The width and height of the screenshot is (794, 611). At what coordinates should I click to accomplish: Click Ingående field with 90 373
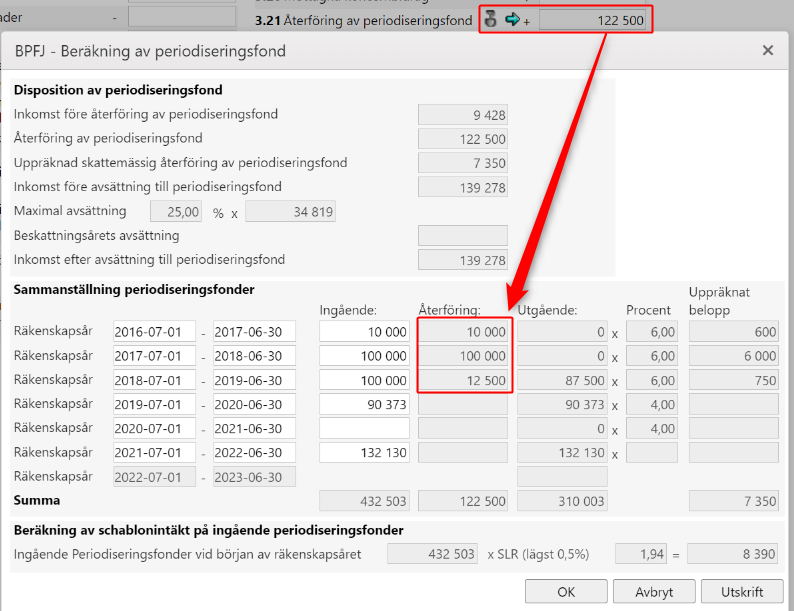pos(364,404)
